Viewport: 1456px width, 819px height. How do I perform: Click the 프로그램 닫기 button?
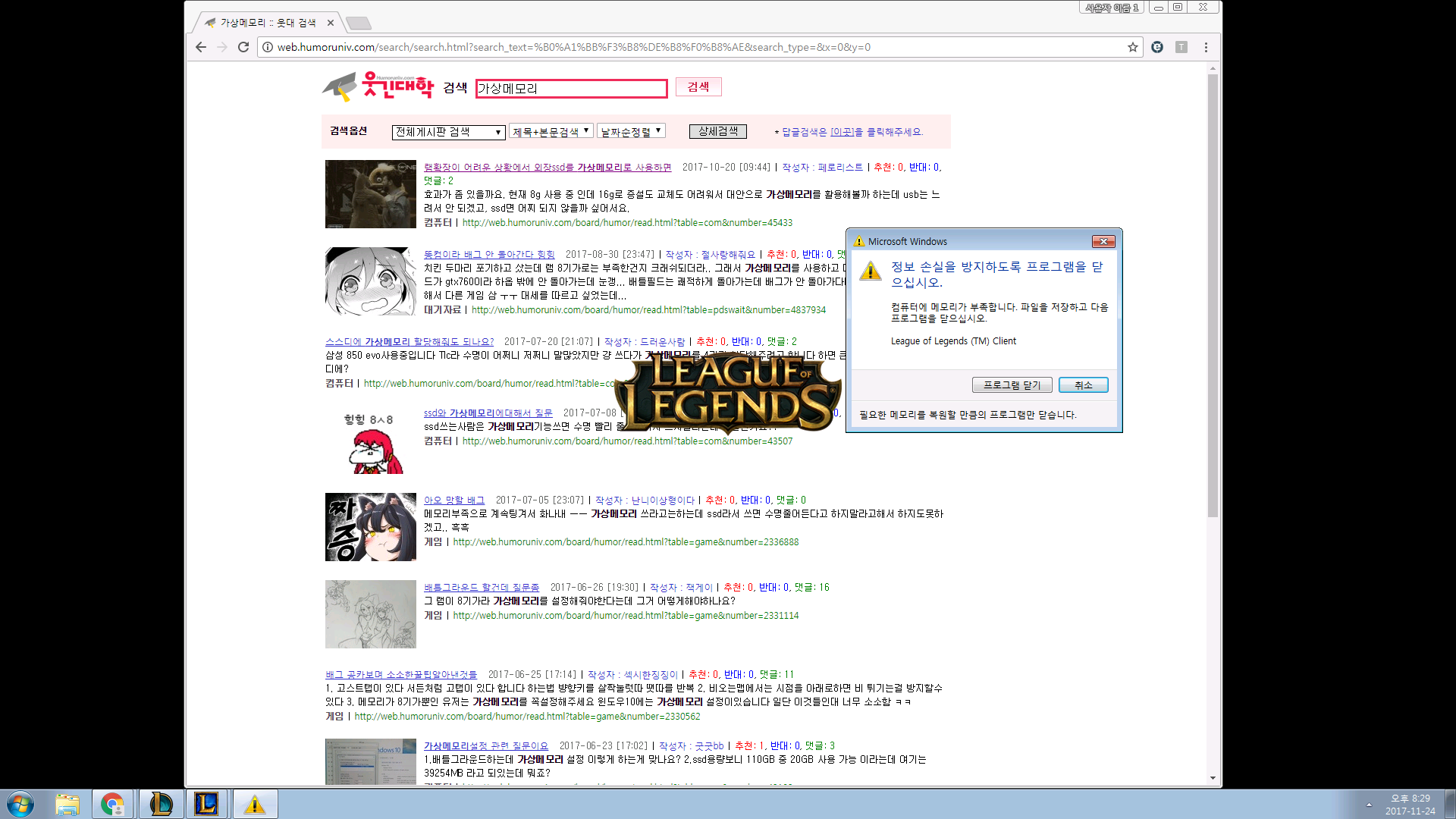pos(1012,385)
